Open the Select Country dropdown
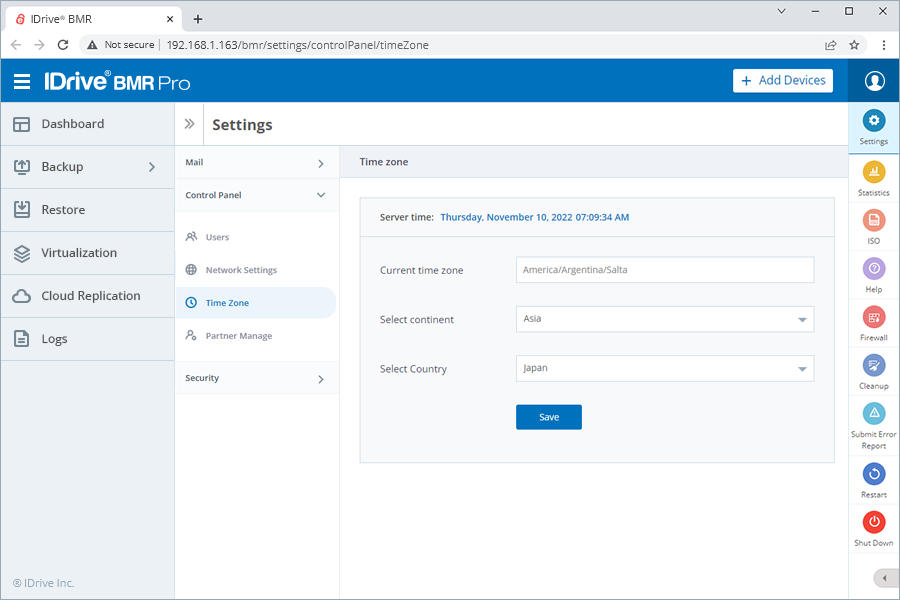 point(665,369)
